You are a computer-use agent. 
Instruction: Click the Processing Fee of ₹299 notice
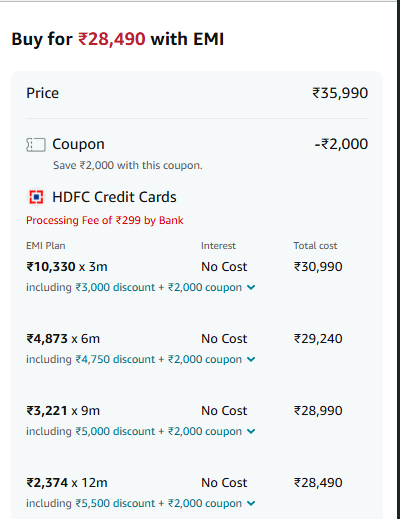coord(105,220)
